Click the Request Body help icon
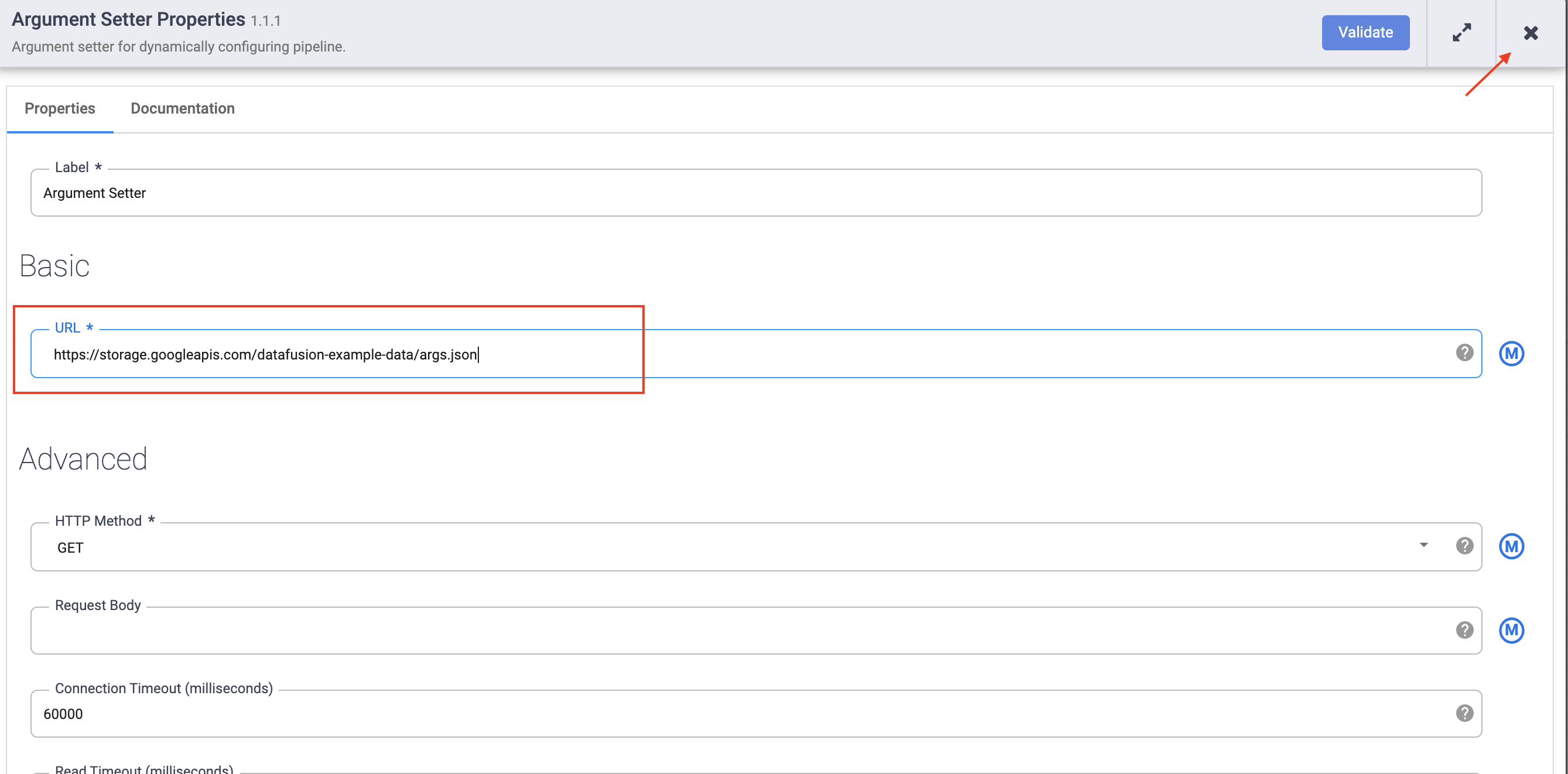This screenshot has width=1568, height=774. 1464,630
